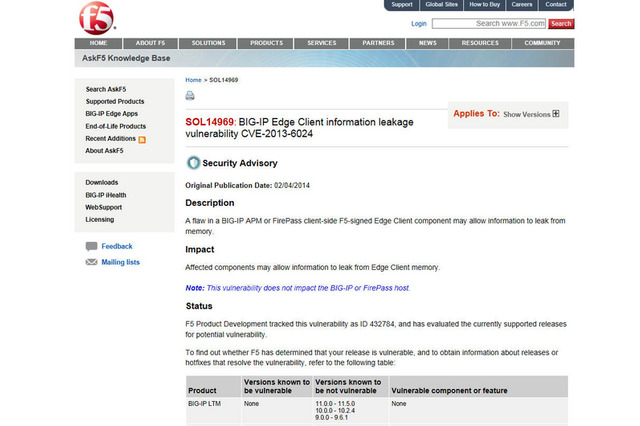Open Licensing sidebar link
The width and height of the screenshot is (640, 426).
[100, 220]
